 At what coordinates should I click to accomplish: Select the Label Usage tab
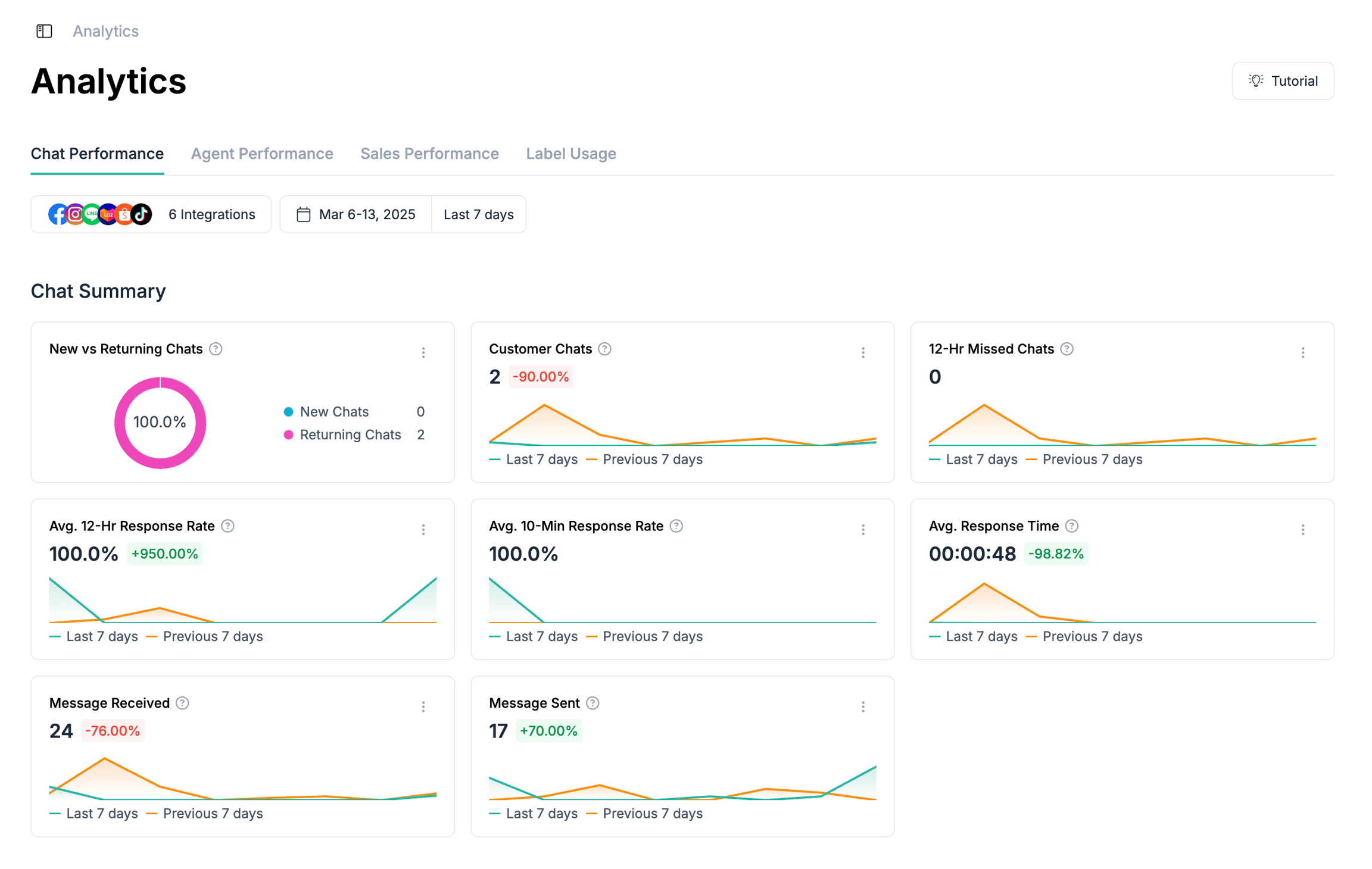coord(570,154)
